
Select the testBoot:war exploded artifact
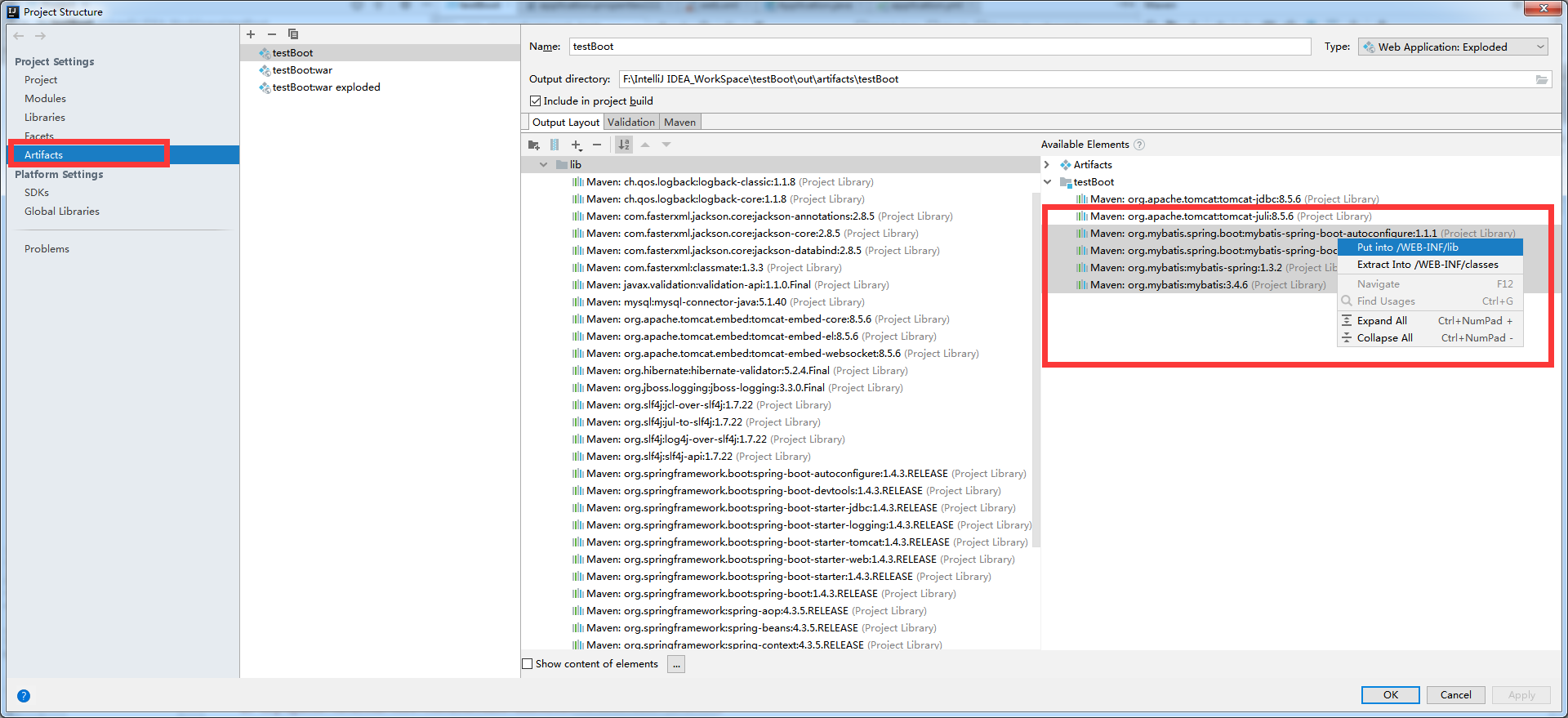tap(380, 87)
